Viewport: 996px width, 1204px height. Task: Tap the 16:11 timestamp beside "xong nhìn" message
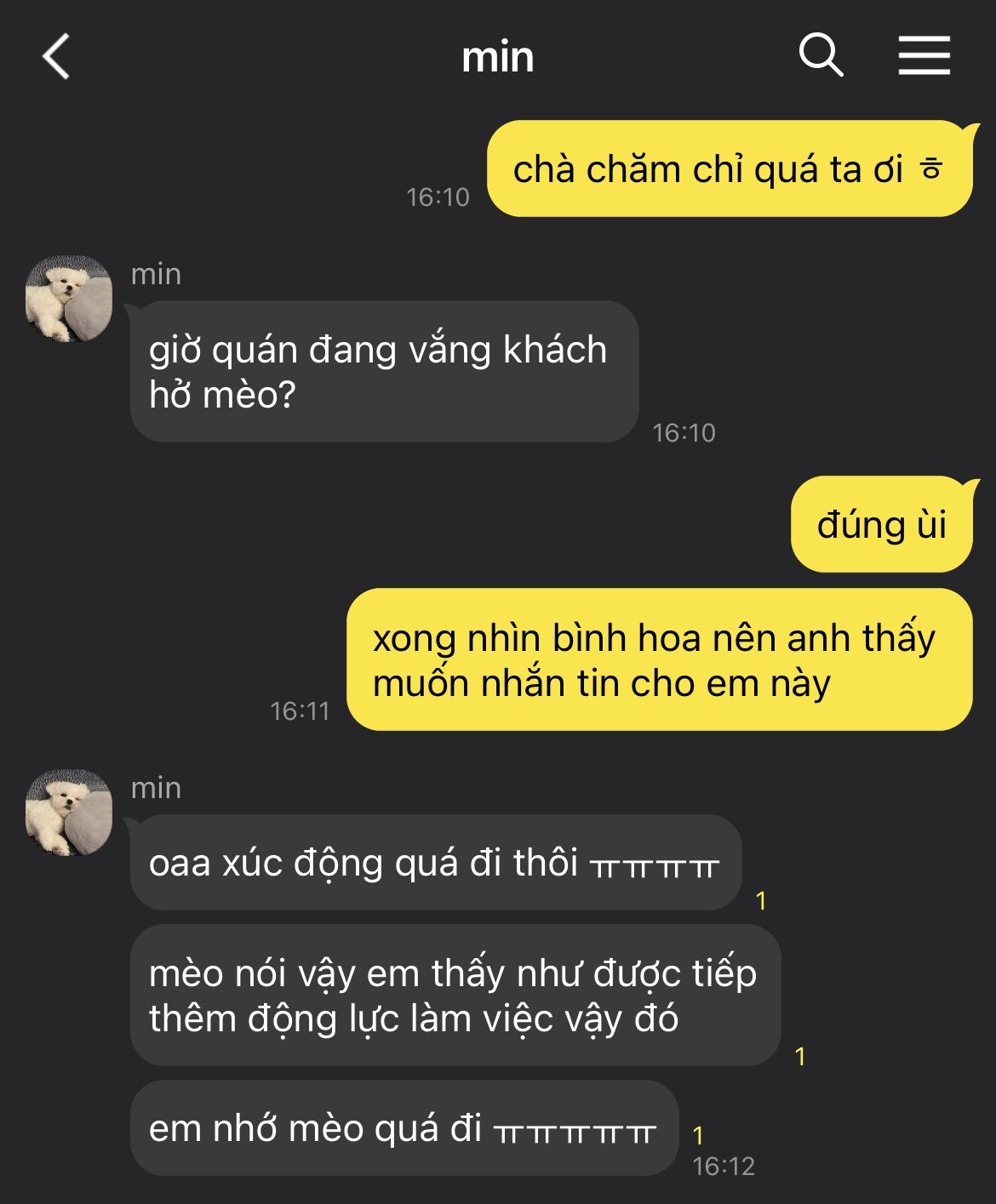pyautogui.click(x=300, y=711)
